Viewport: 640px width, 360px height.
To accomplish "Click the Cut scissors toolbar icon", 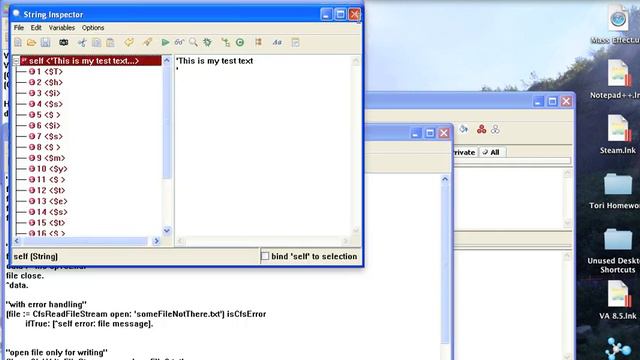I will point(82,42).
